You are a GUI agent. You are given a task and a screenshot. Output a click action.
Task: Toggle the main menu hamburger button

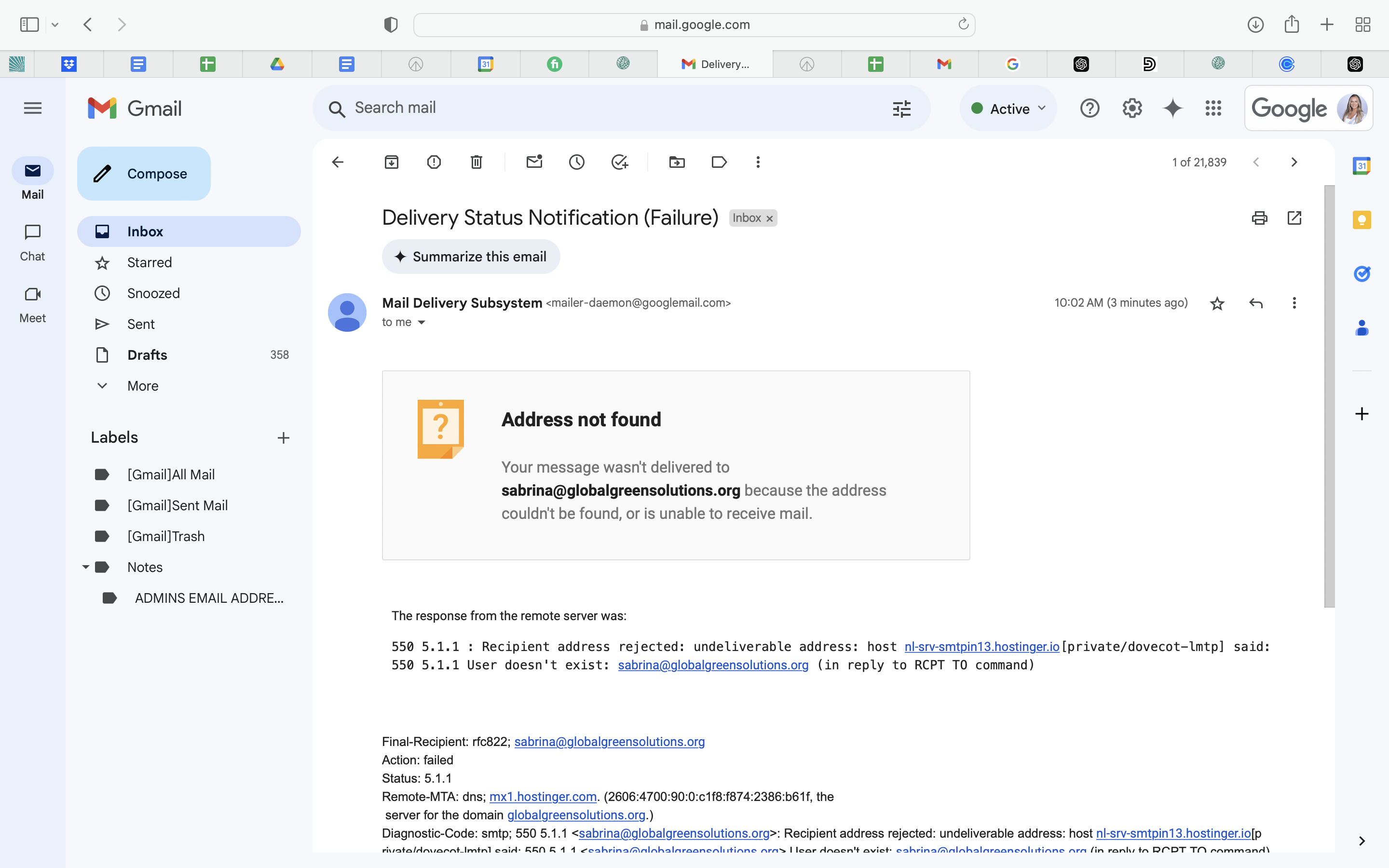(x=33, y=108)
